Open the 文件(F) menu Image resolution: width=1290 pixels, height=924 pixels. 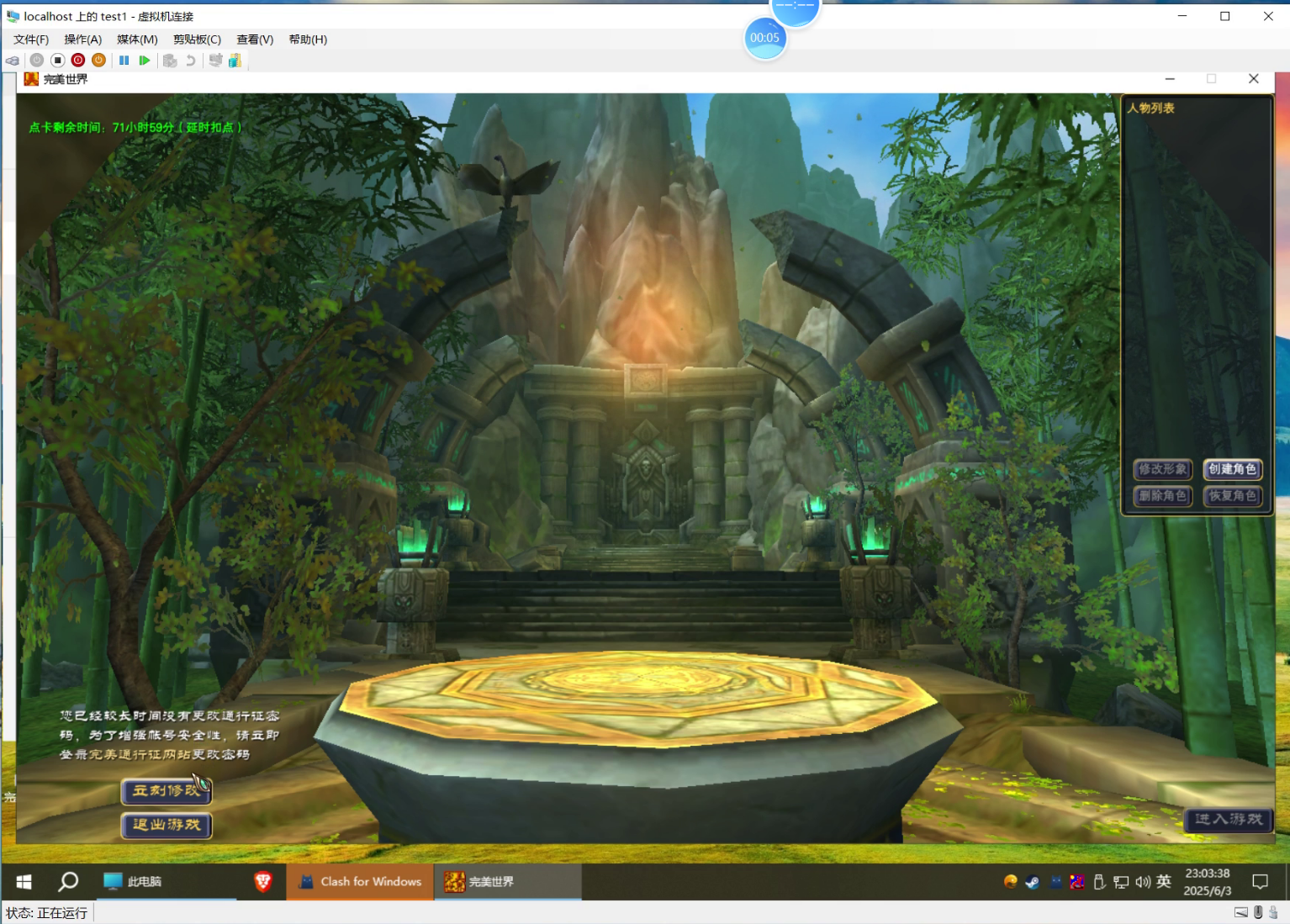[31, 40]
